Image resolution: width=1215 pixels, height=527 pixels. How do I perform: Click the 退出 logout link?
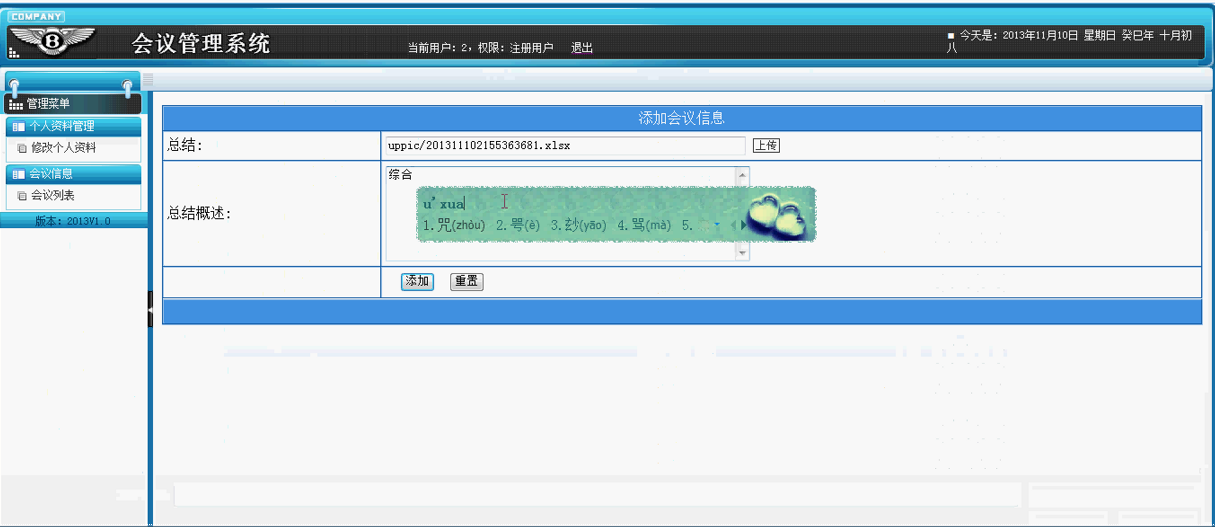click(x=582, y=48)
